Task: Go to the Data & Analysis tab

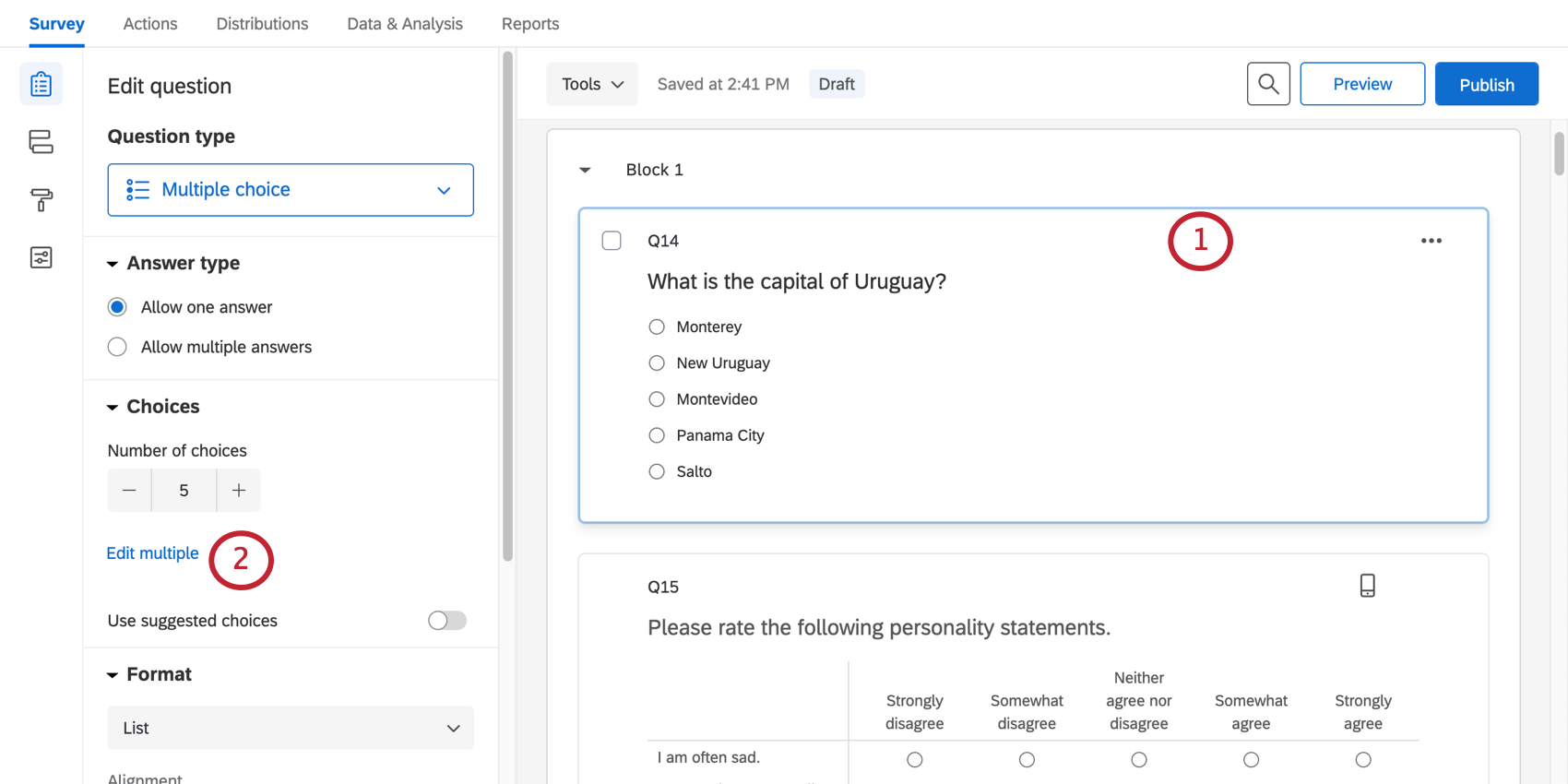Action: pyautogui.click(x=405, y=24)
